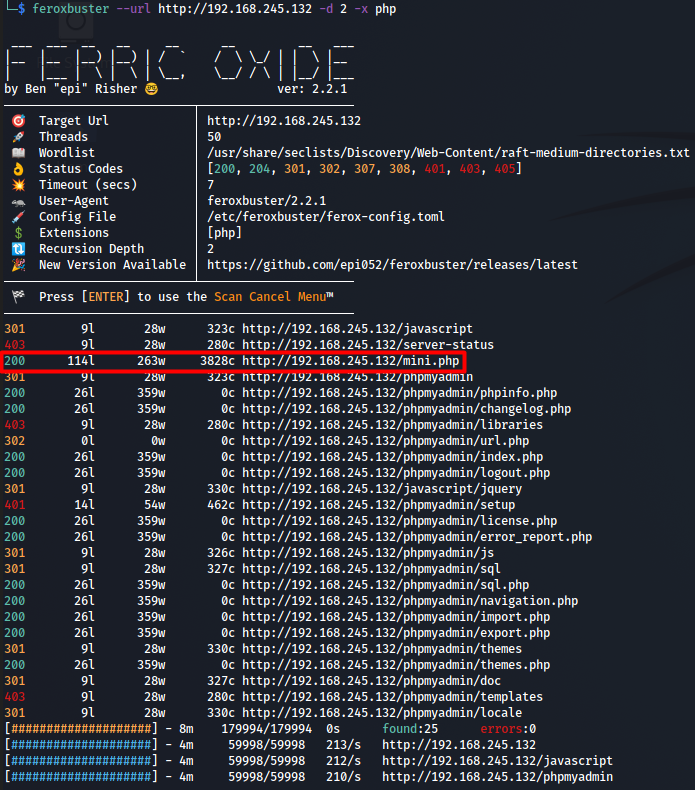Click the dollar icon beside Extensions
Image resolution: width=695 pixels, height=790 pixels.
[x=18, y=233]
